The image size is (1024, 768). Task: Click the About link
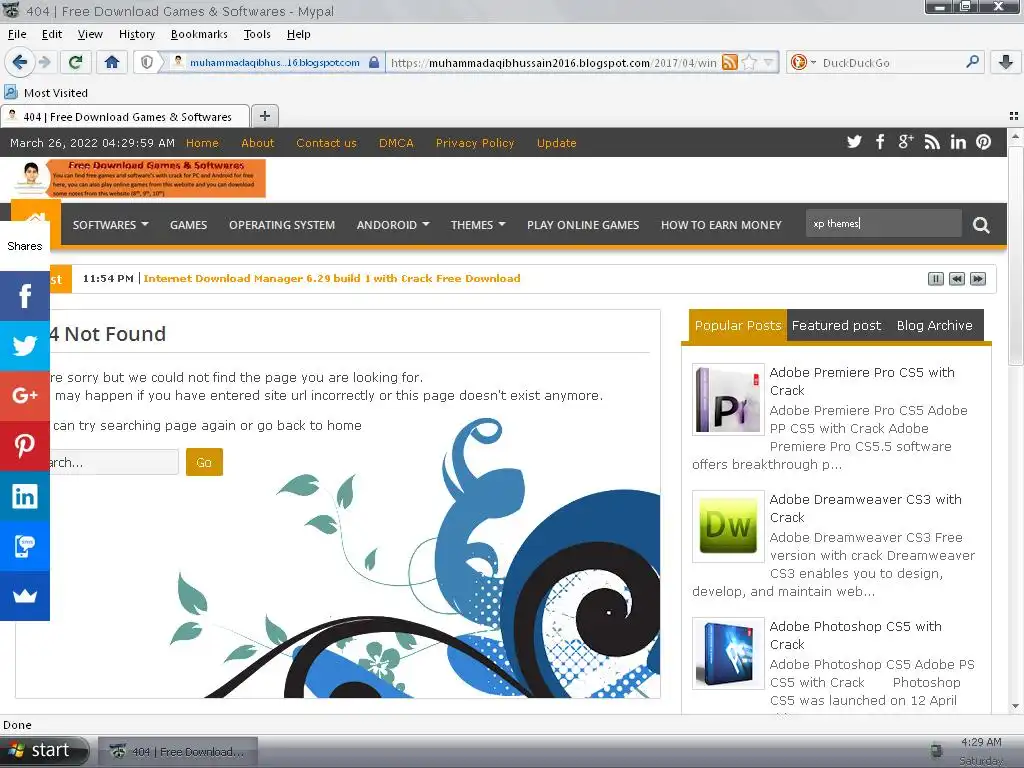coord(257,143)
